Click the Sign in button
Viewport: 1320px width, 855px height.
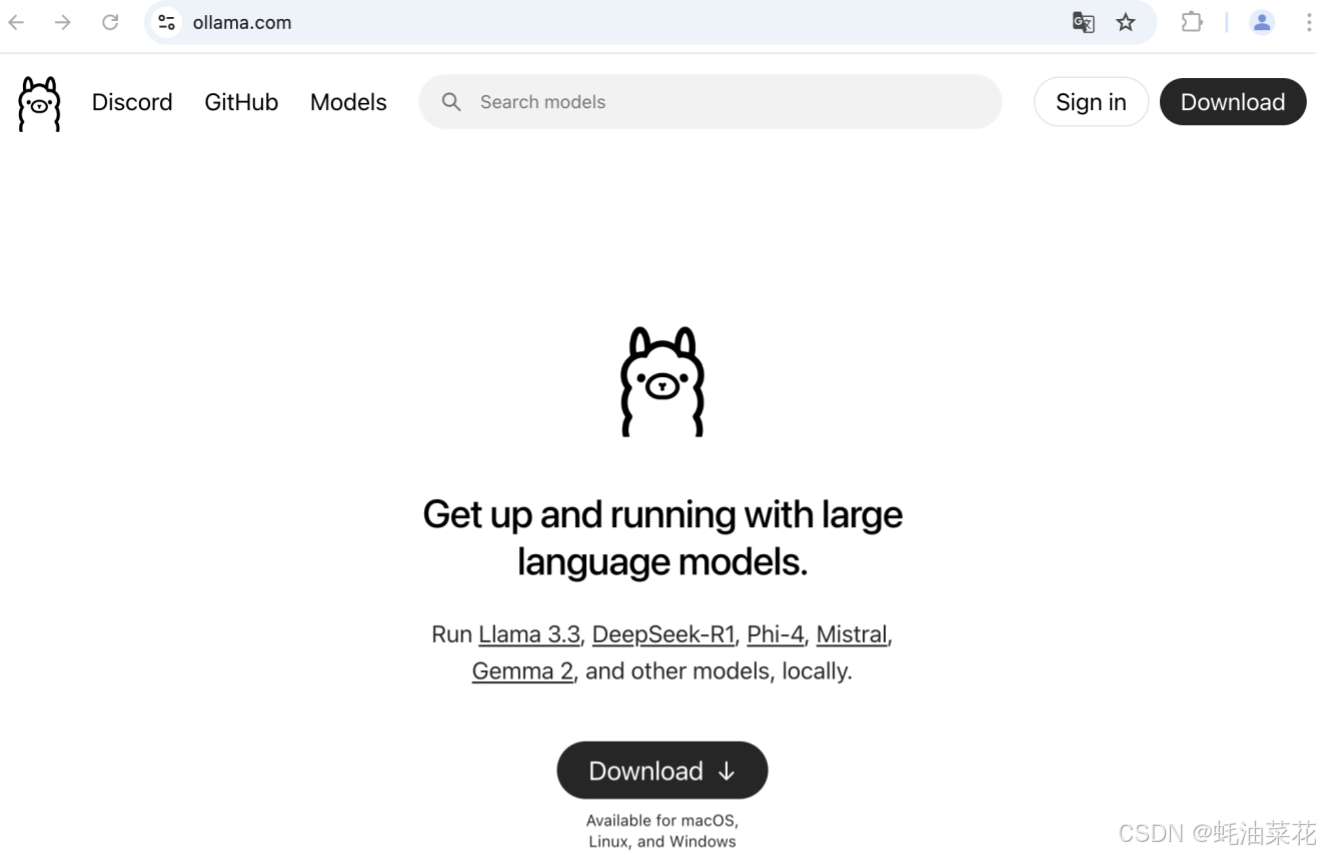[x=1091, y=102]
